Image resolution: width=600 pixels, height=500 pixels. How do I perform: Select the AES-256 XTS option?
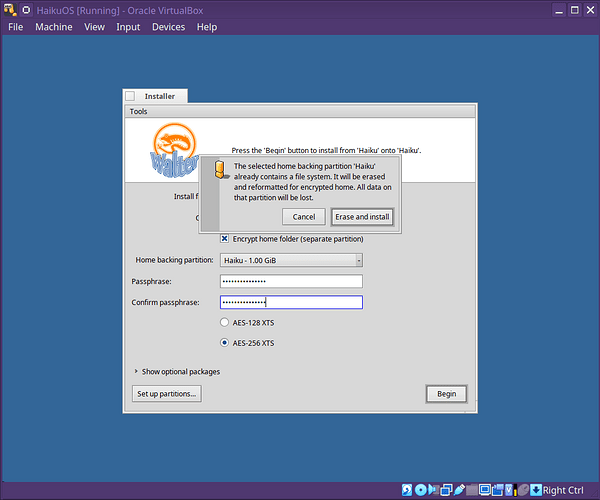coord(225,342)
